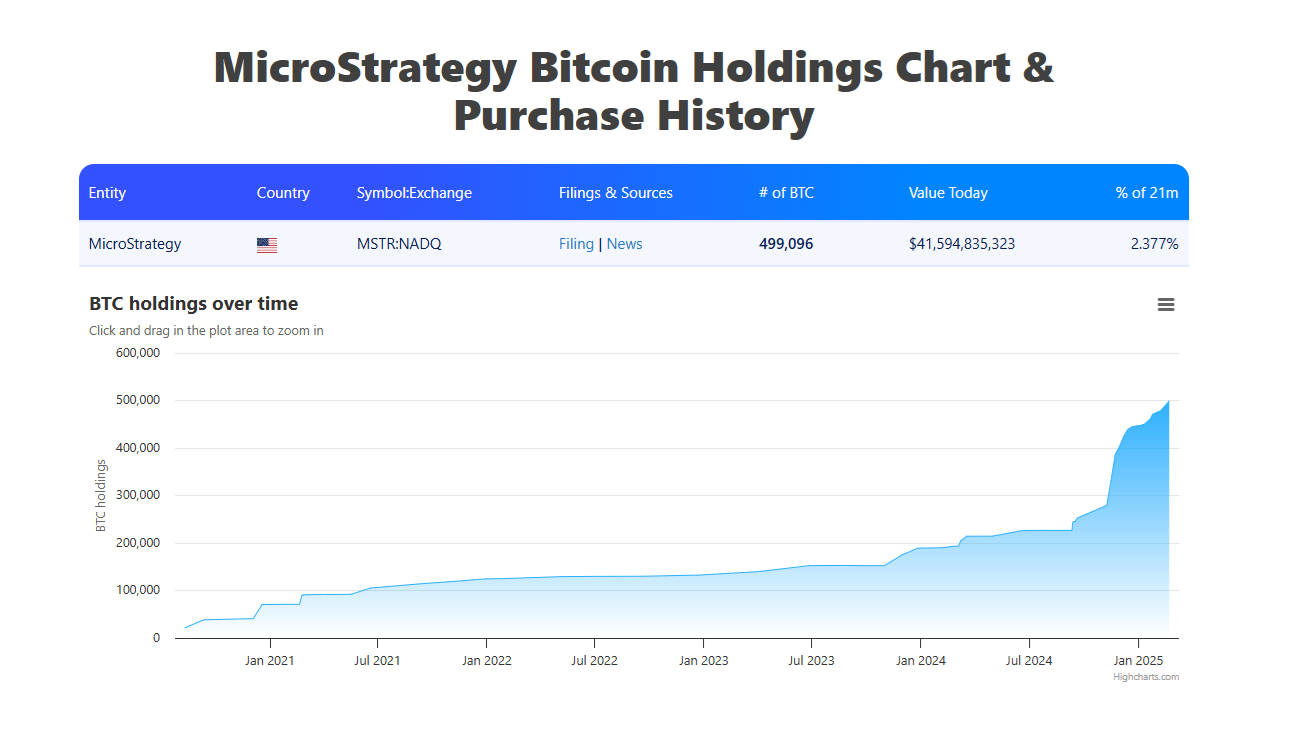Viewport: 1296px width, 733px height.
Task: Click the Country column header
Action: (283, 192)
